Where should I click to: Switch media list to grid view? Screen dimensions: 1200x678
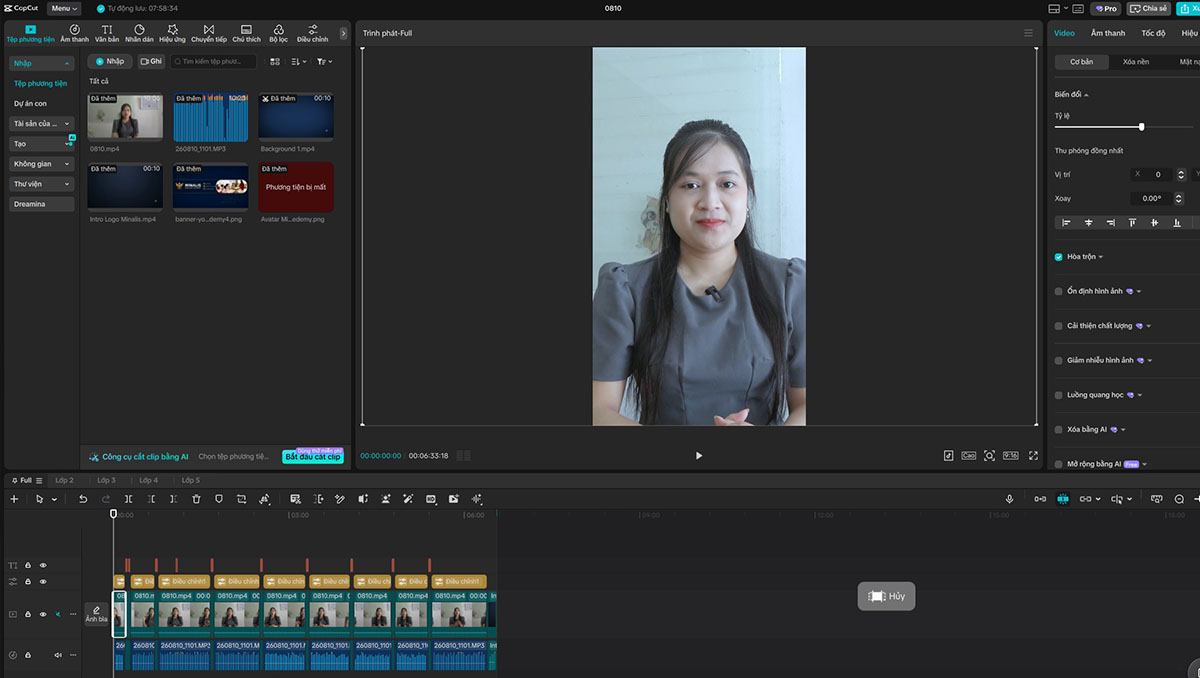pos(275,61)
